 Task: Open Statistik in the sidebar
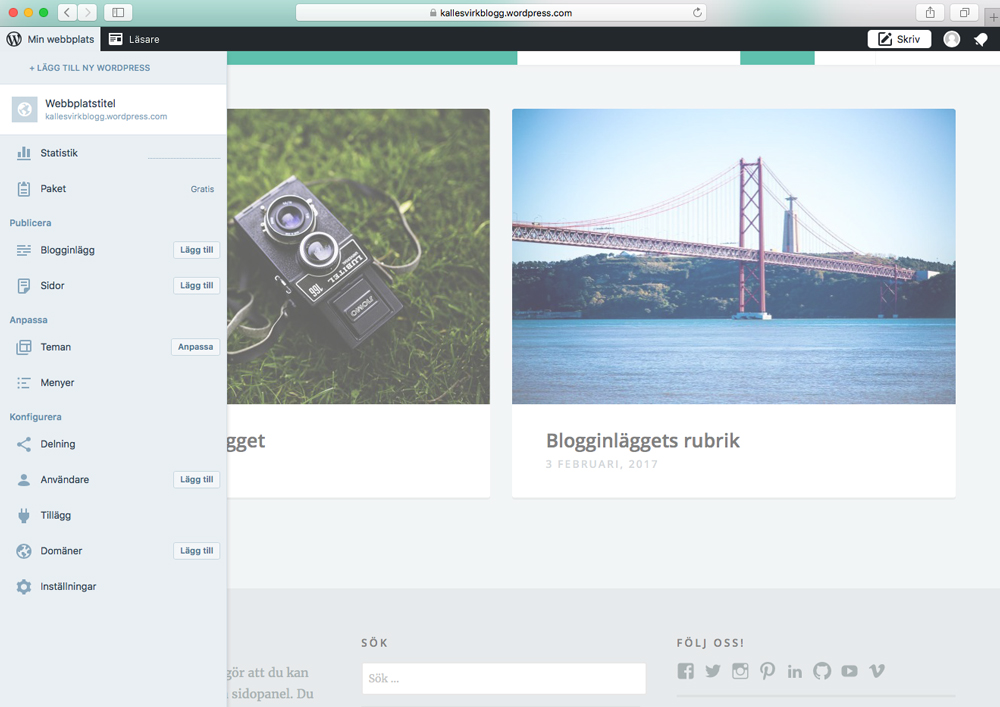tap(59, 153)
